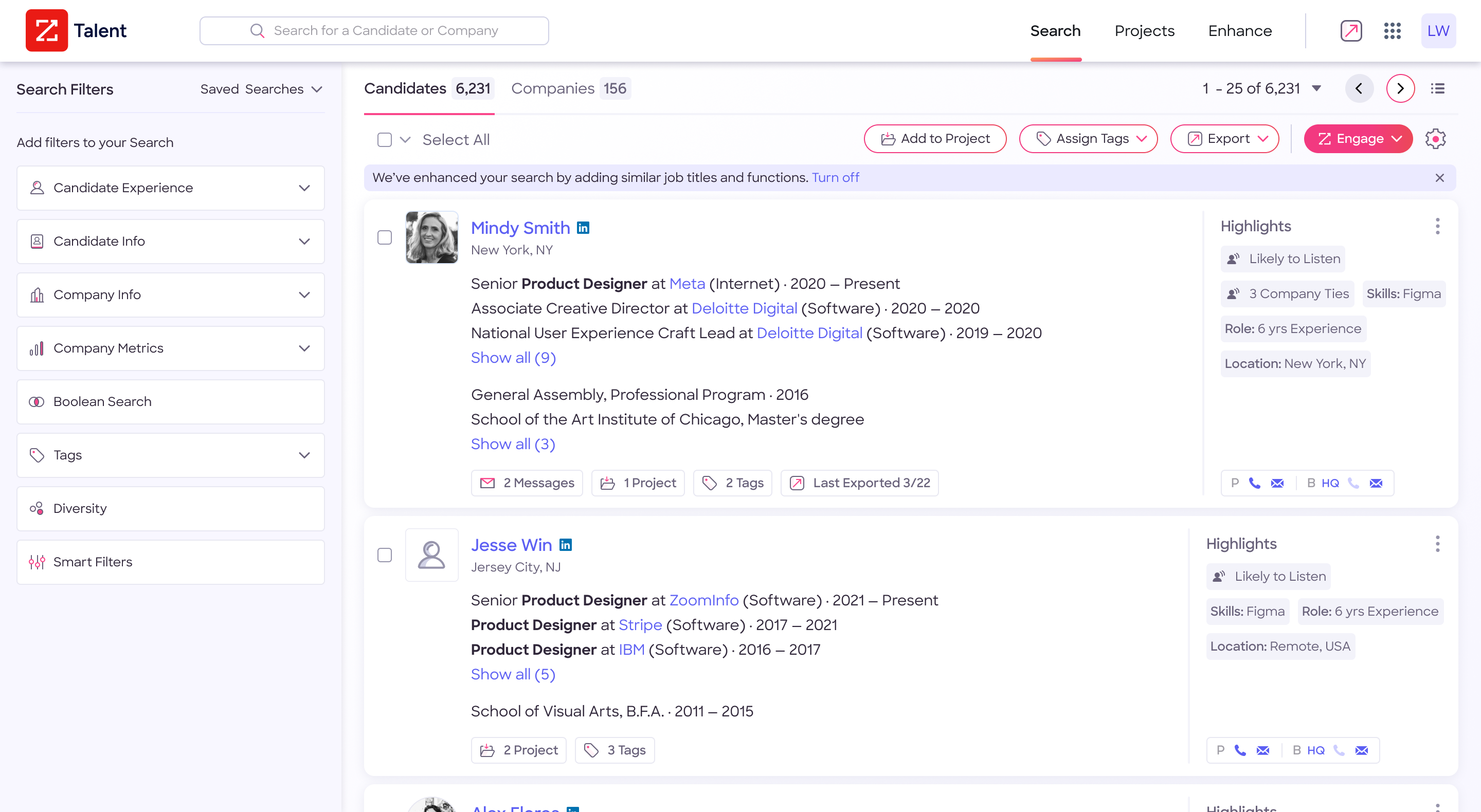Open the Projects navigation item
Image resolution: width=1481 pixels, height=812 pixels.
(1144, 31)
